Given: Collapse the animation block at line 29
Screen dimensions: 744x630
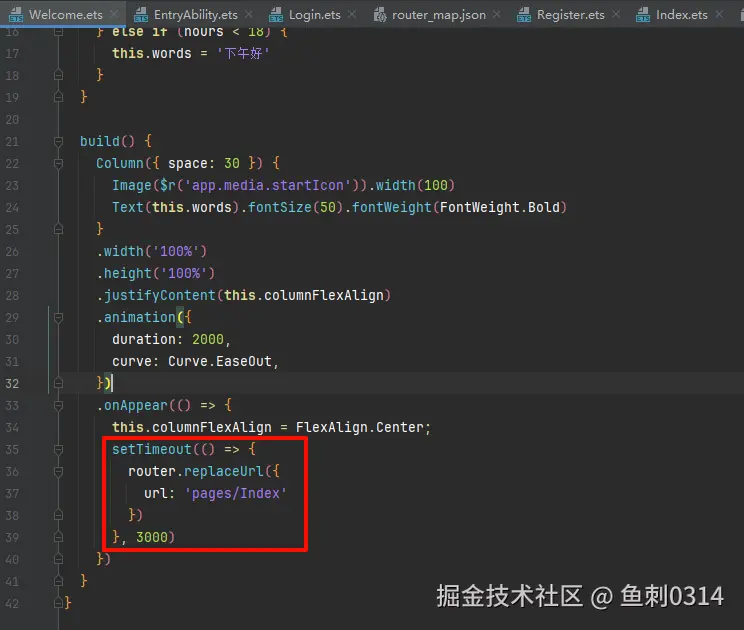Looking at the screenshot, I should coord(58,317).
